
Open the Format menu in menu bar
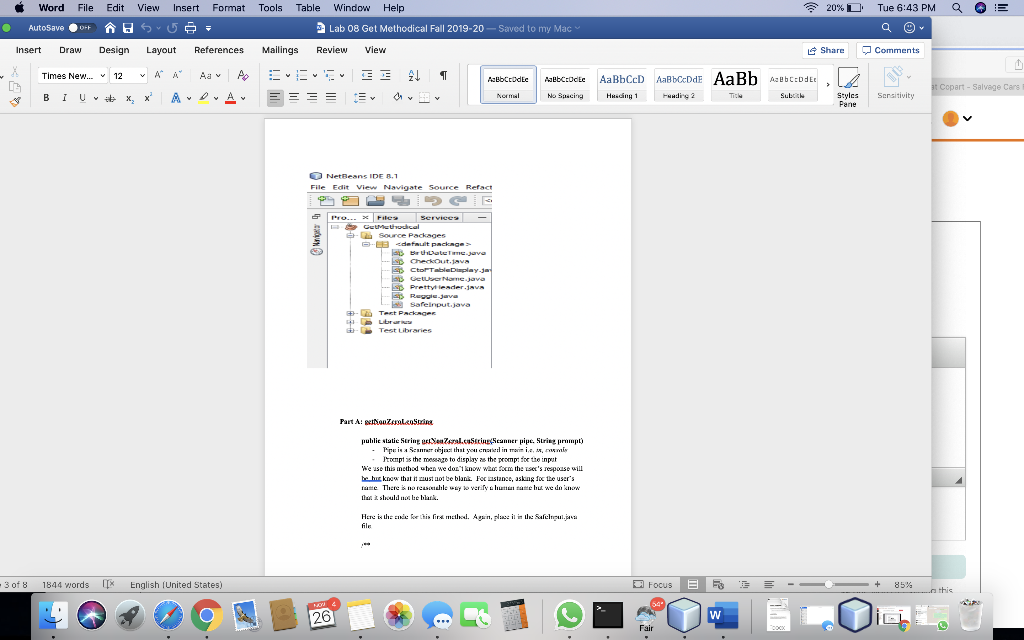[x=229, y=8]
